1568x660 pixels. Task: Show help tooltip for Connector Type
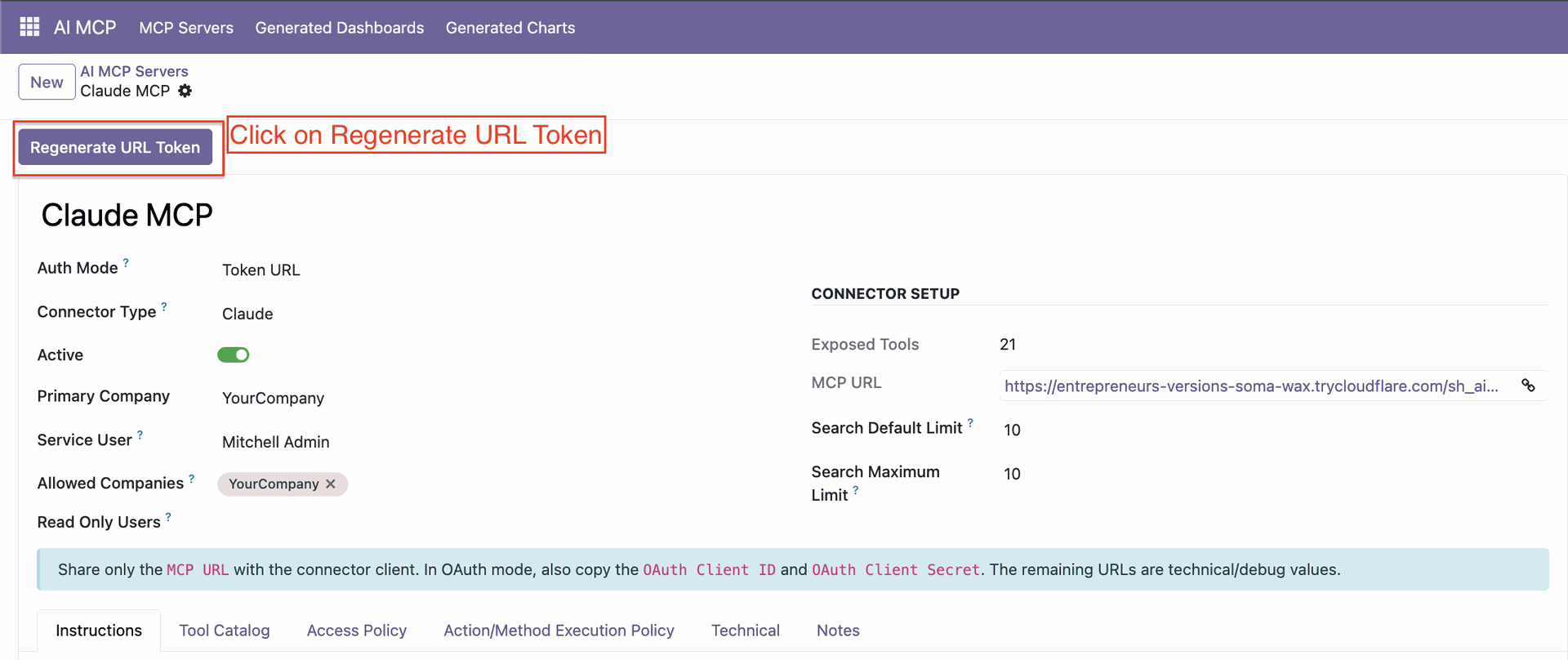[x=164, y=307]
